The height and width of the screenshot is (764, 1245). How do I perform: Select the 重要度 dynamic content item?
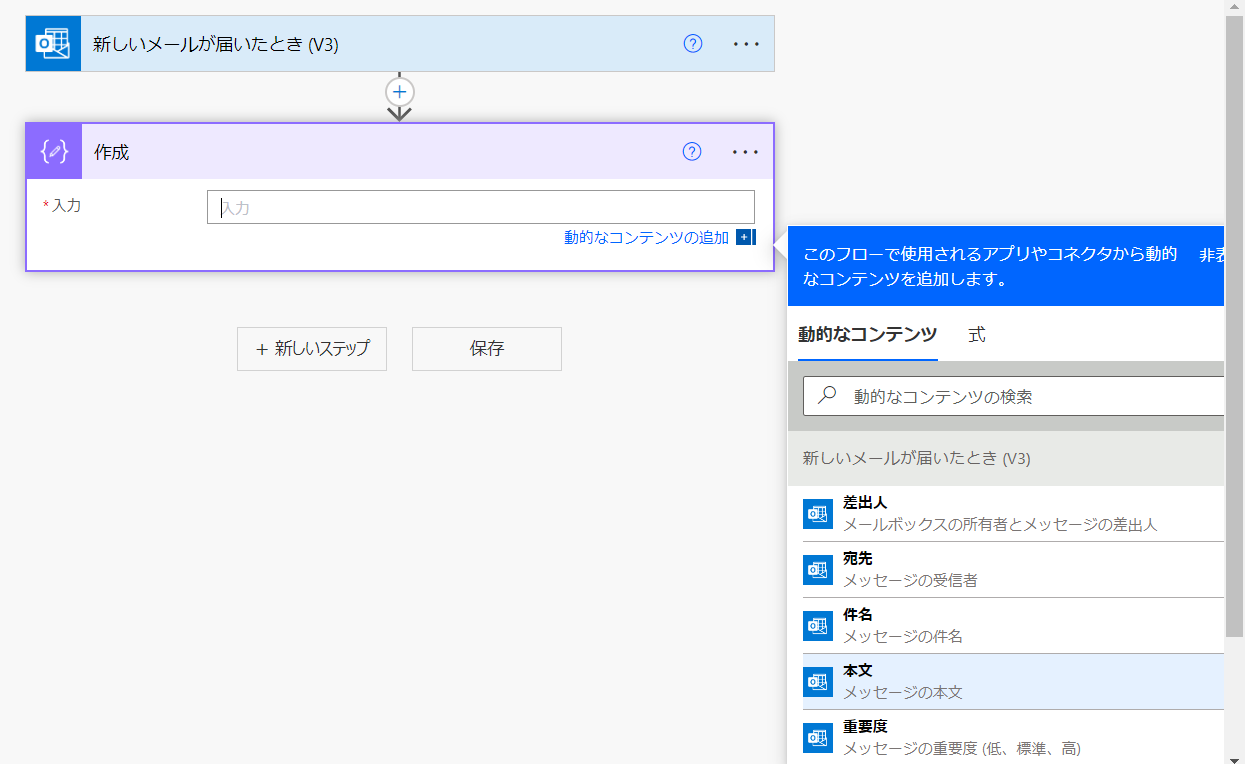pyautogui.click(x=1013, y=738)
